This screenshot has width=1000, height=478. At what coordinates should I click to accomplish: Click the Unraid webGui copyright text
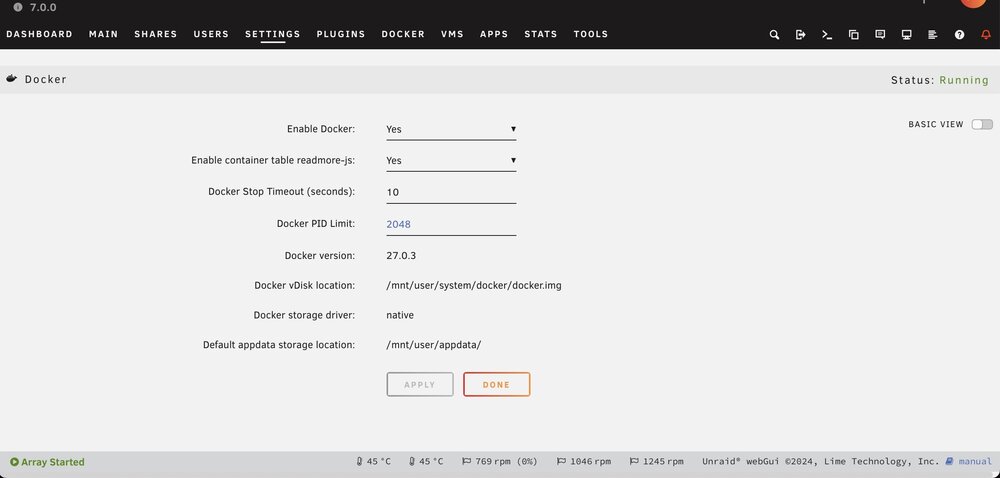pyautogui.click(x=821, y=461)
